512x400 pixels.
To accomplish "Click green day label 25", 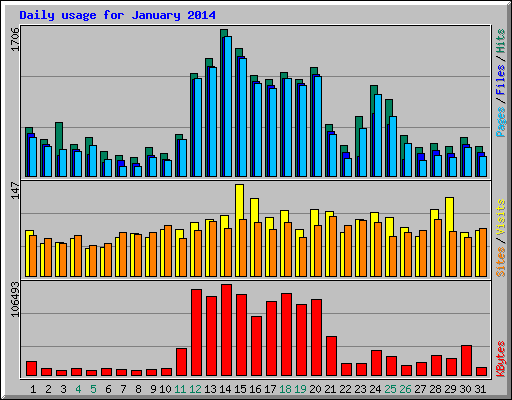I will pos(390,389).
